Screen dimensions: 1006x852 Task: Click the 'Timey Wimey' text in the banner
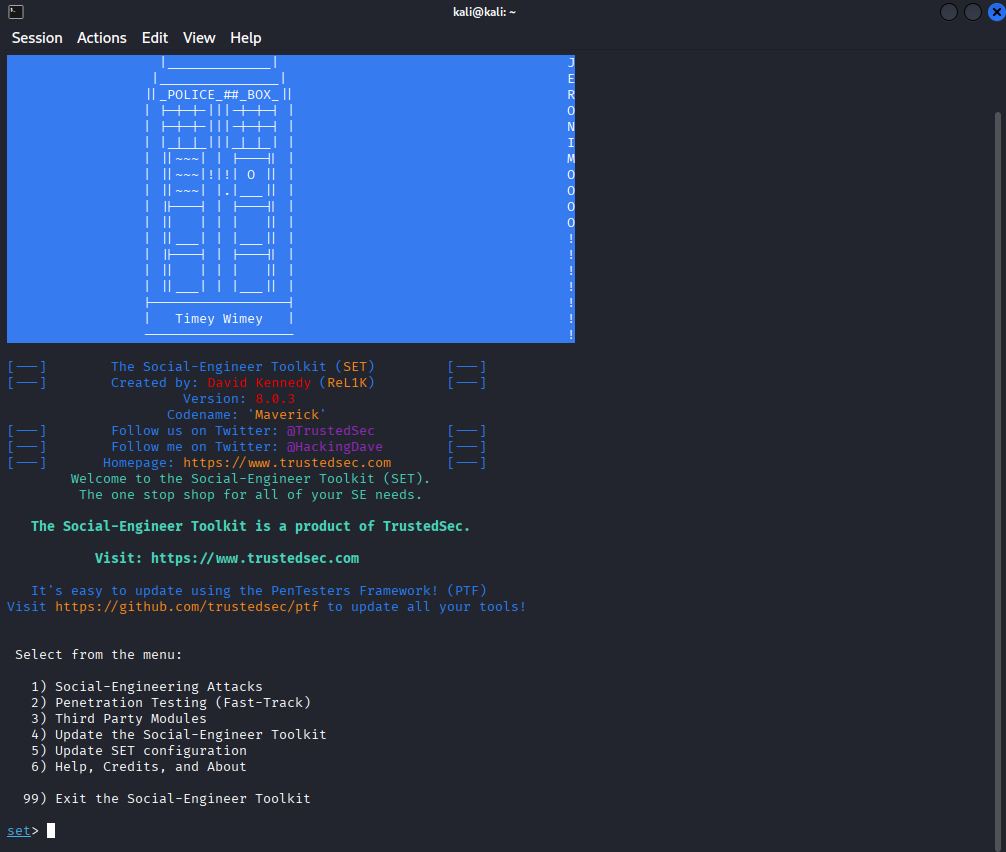(x=219, y=319)
